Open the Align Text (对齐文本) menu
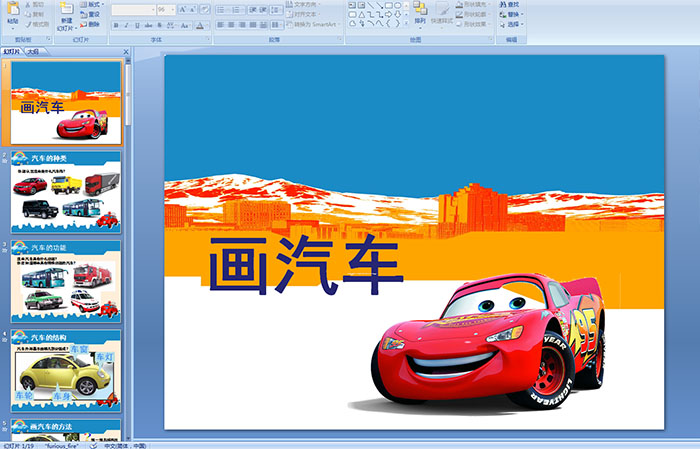Screen dimensions: 700x449 pyautogui.click(x=303, y=14)
